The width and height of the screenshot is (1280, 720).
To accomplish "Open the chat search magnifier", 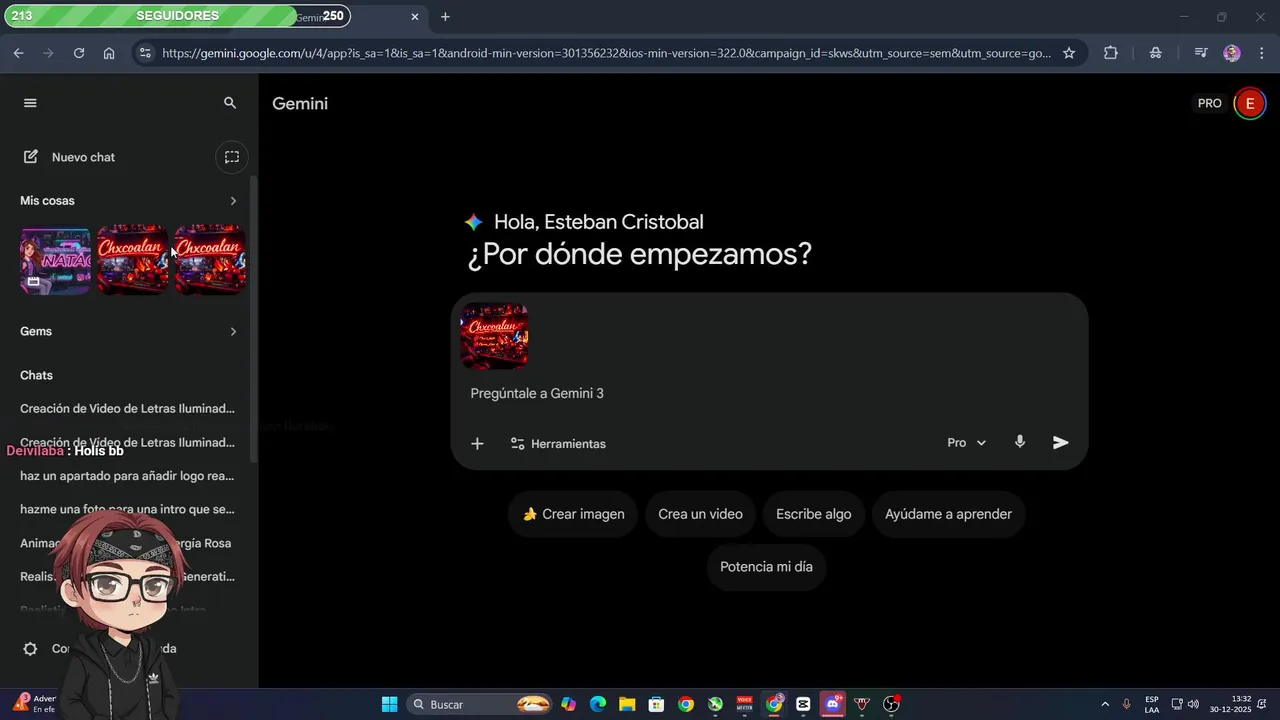I will click(230, 103).
